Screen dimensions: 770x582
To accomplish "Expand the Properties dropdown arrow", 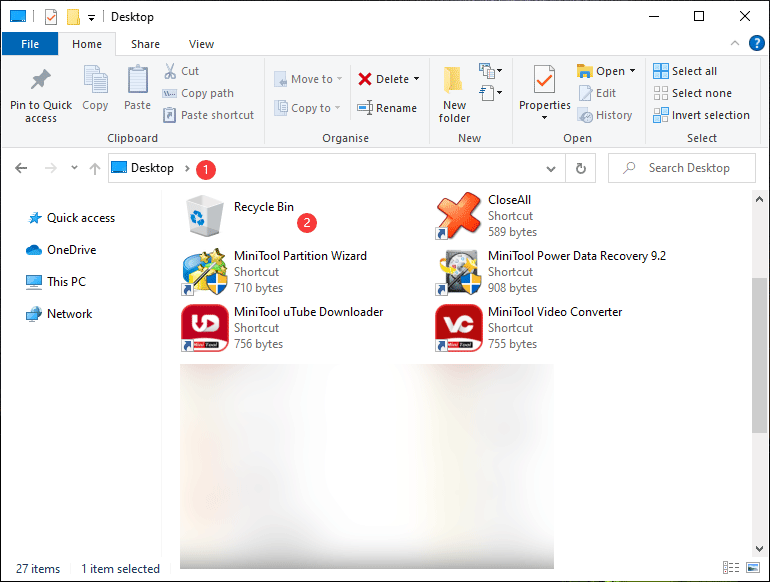I will point(544,118).
